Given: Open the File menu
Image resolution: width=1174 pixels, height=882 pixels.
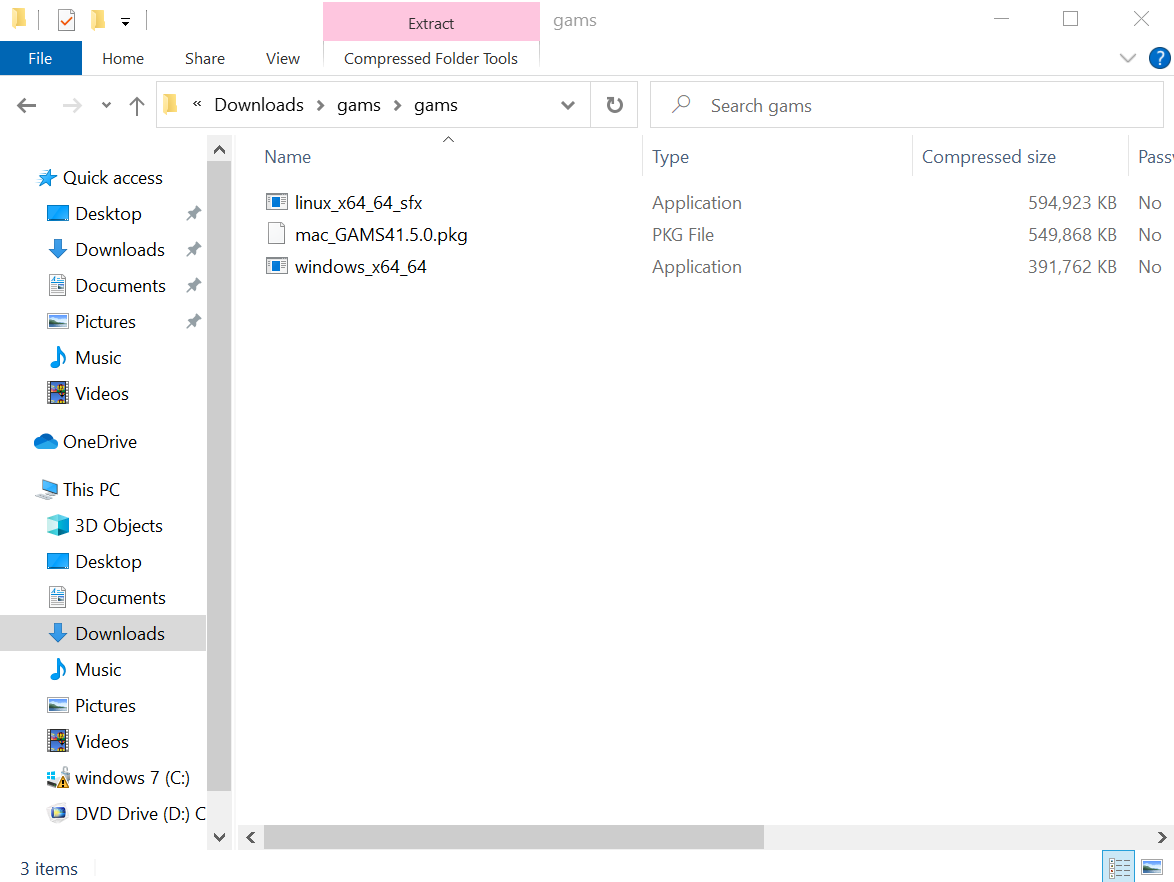Looking at the screenshot, I should tap(40, 58).
